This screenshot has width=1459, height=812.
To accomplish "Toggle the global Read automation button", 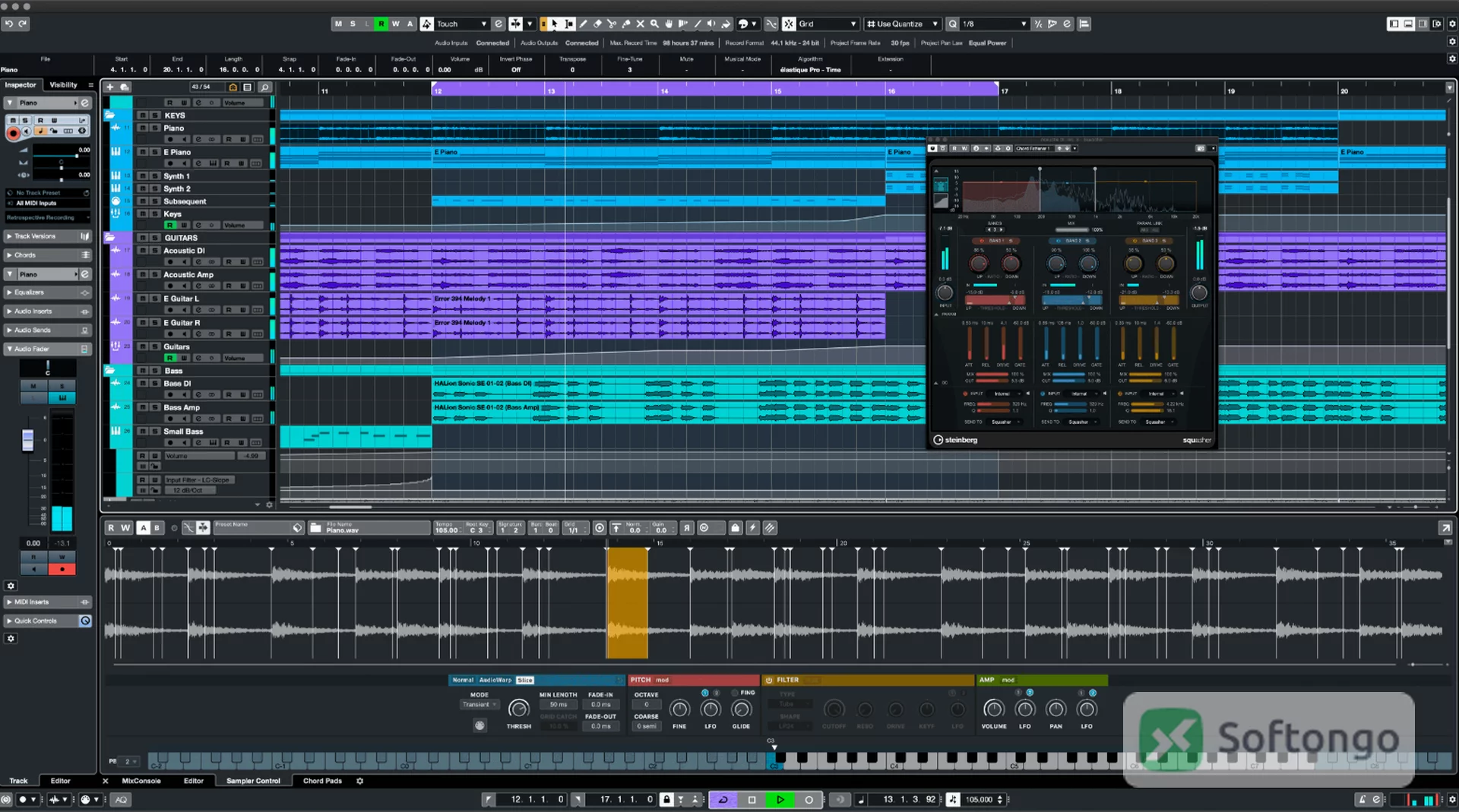I will coord(381,24).
